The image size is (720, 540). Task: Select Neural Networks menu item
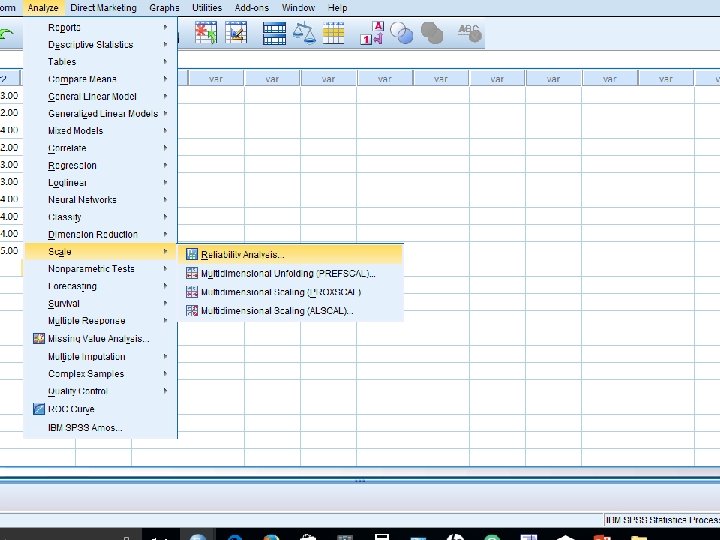coord(100,200)
